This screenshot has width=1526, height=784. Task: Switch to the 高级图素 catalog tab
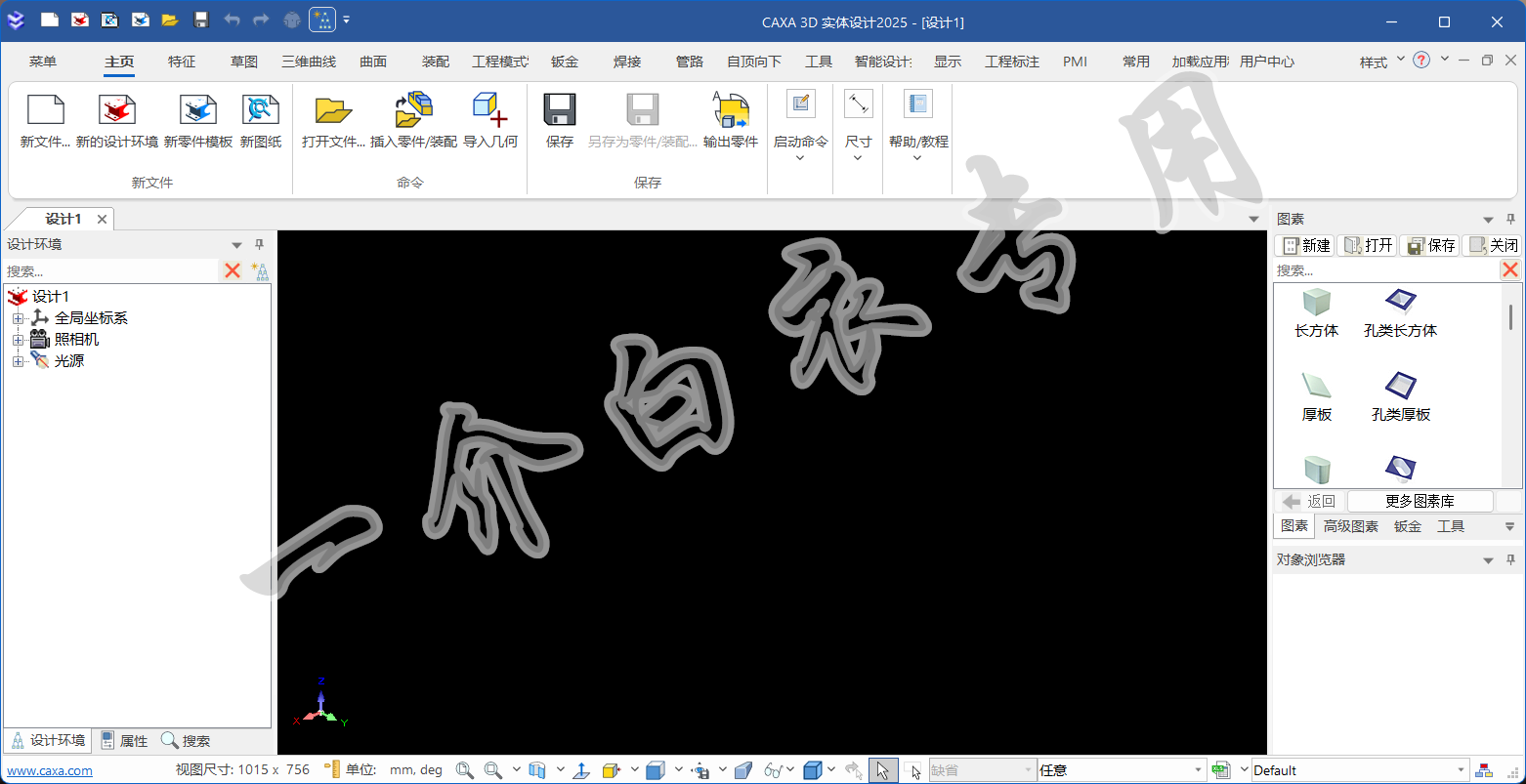[x=1351, y=526]
